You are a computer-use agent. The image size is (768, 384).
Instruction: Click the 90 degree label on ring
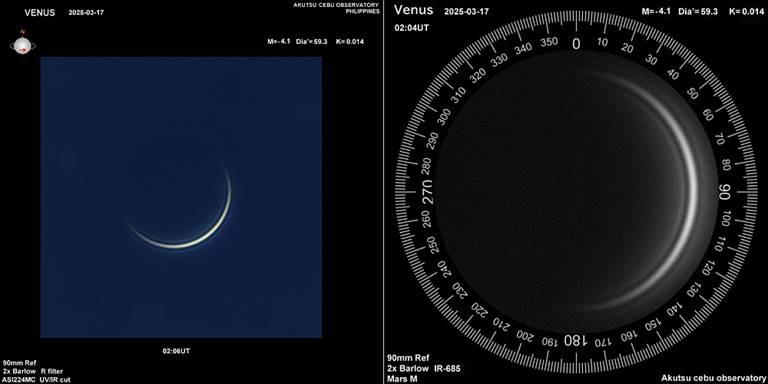point(724,192)
